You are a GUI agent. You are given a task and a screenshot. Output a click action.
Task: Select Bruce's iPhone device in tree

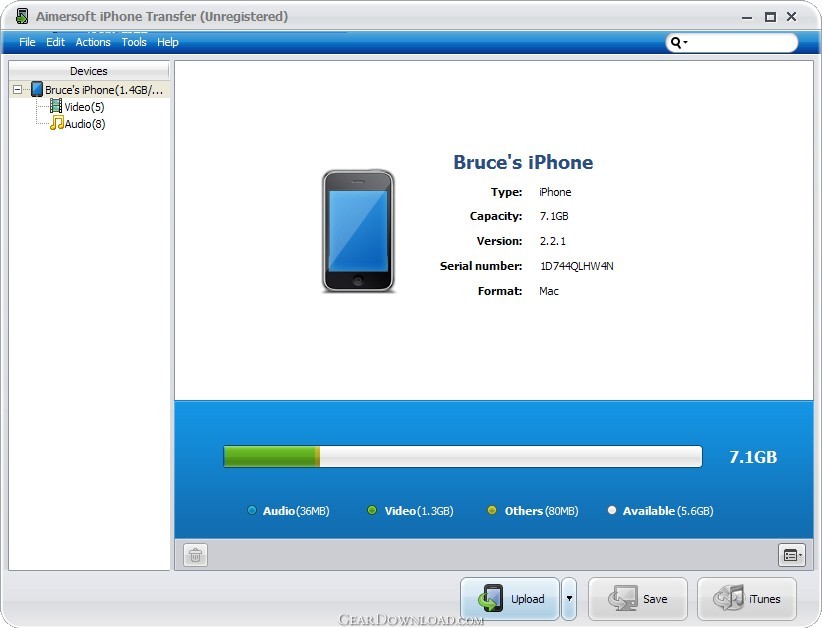point(104,90)
